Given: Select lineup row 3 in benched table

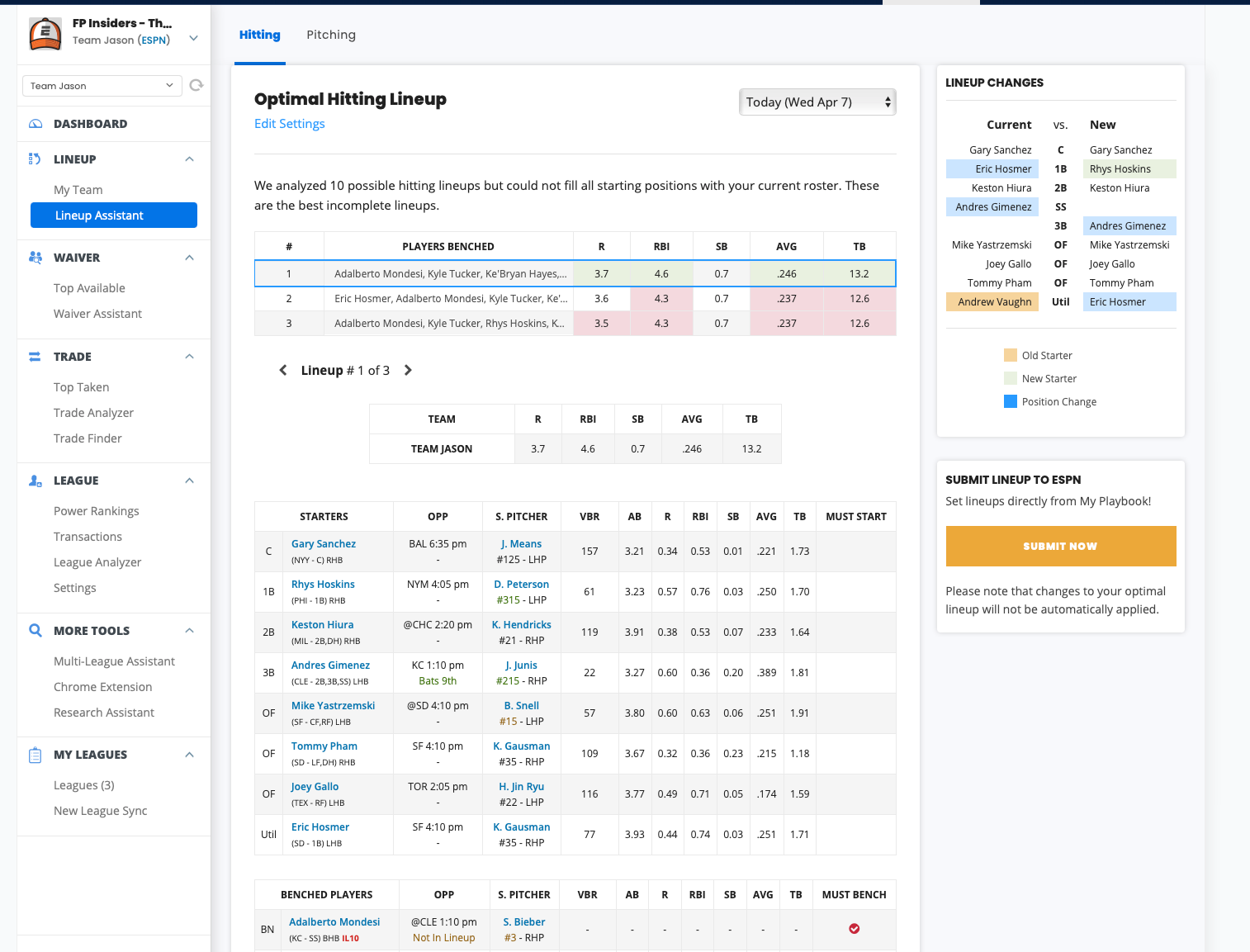Looking at the screenshot, I should pyautogui.click(x=575, y=323).
